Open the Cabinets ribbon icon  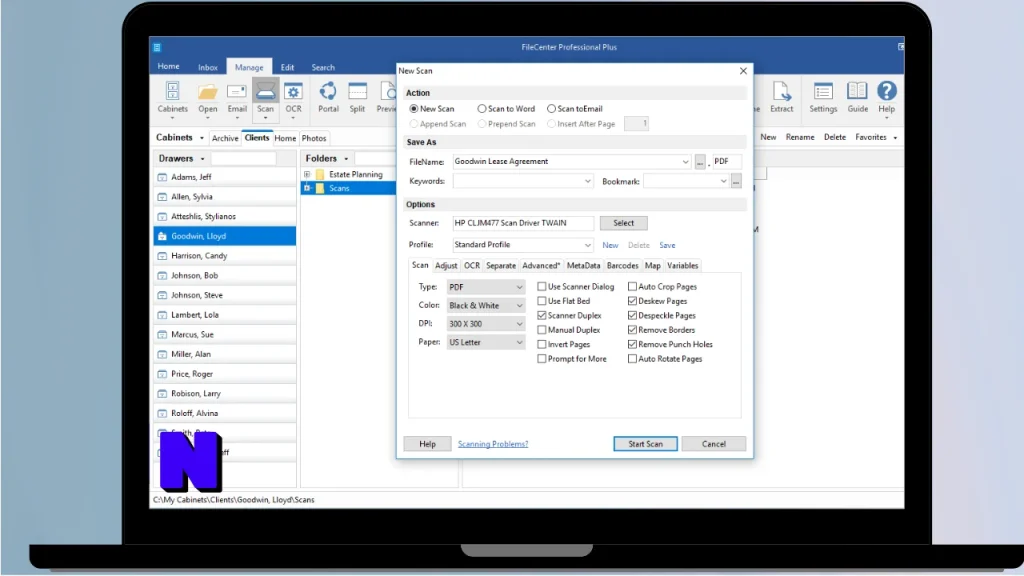172,92
